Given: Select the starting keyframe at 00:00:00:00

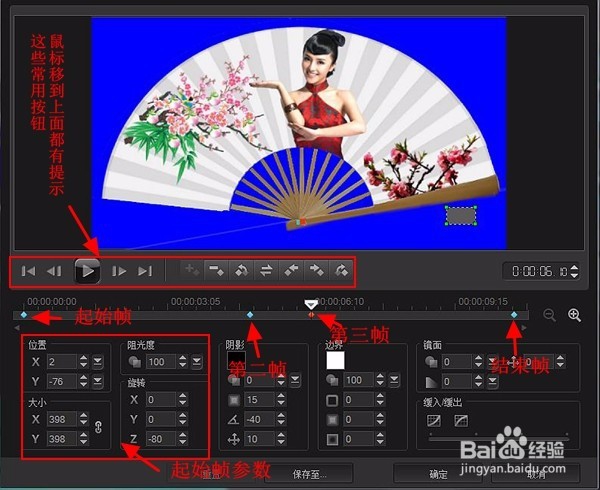Looking at the screenshot, I should [x=24, y=314].
